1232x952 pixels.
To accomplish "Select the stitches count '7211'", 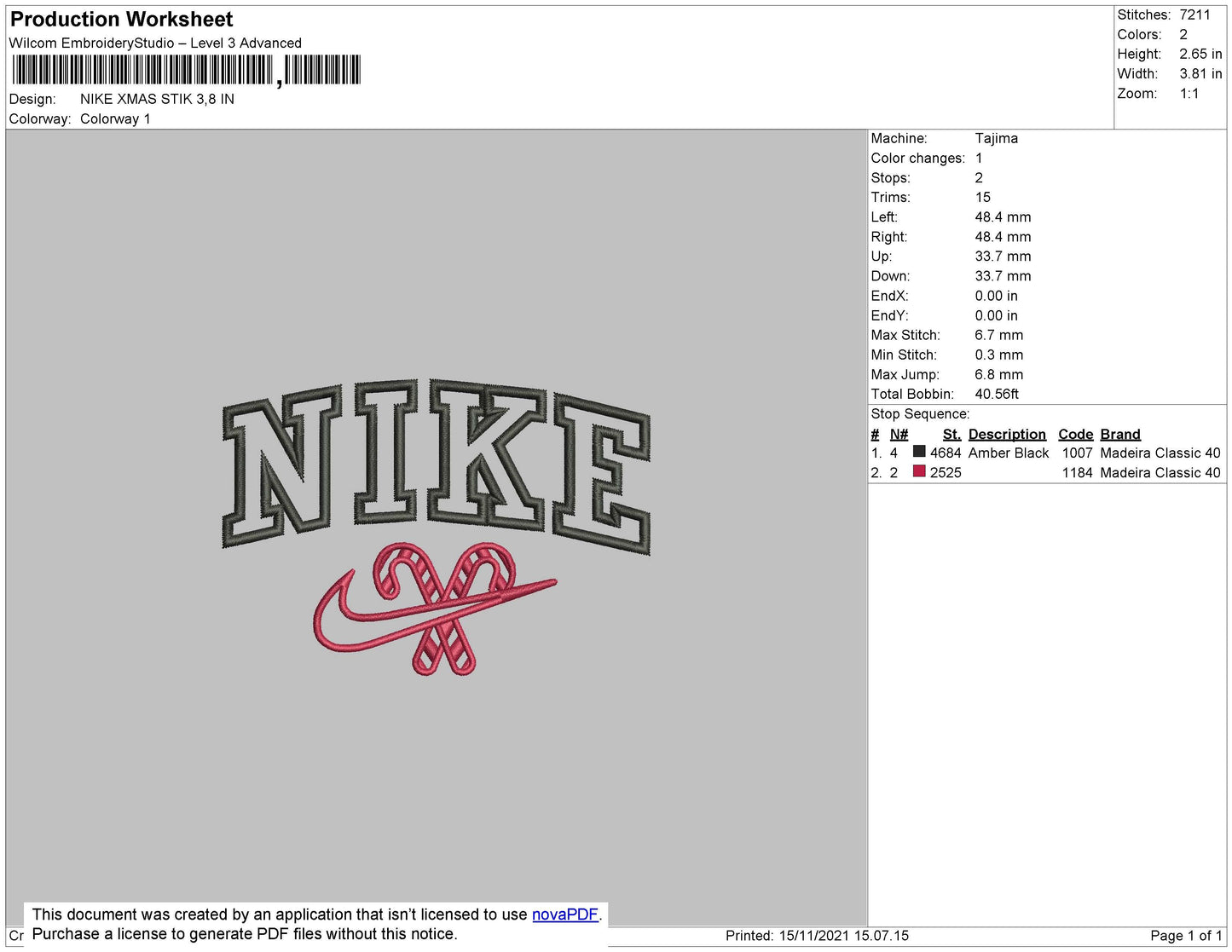I will coord(1194,14).
